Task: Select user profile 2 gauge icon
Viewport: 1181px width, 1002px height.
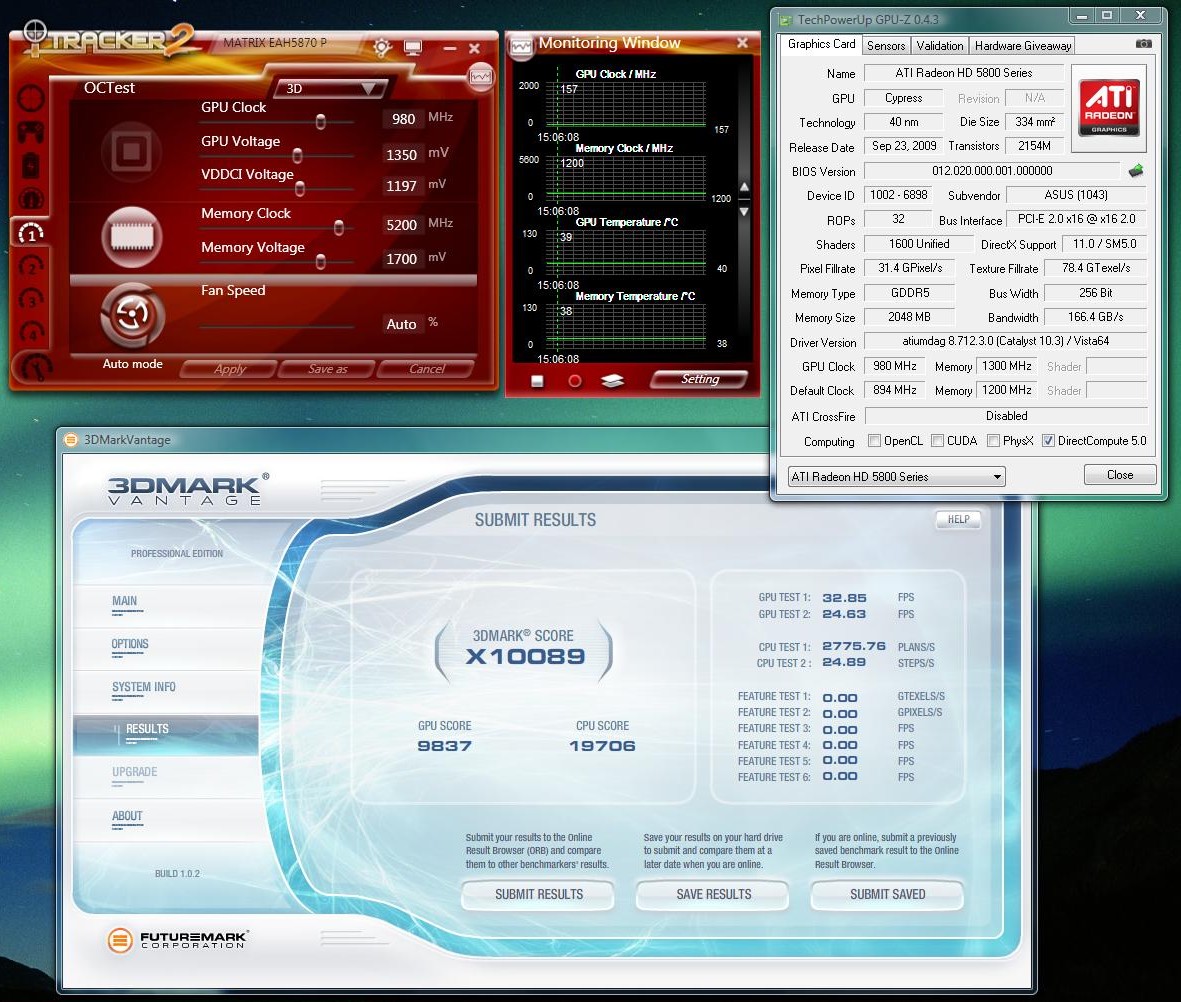Action: point(31,266)
